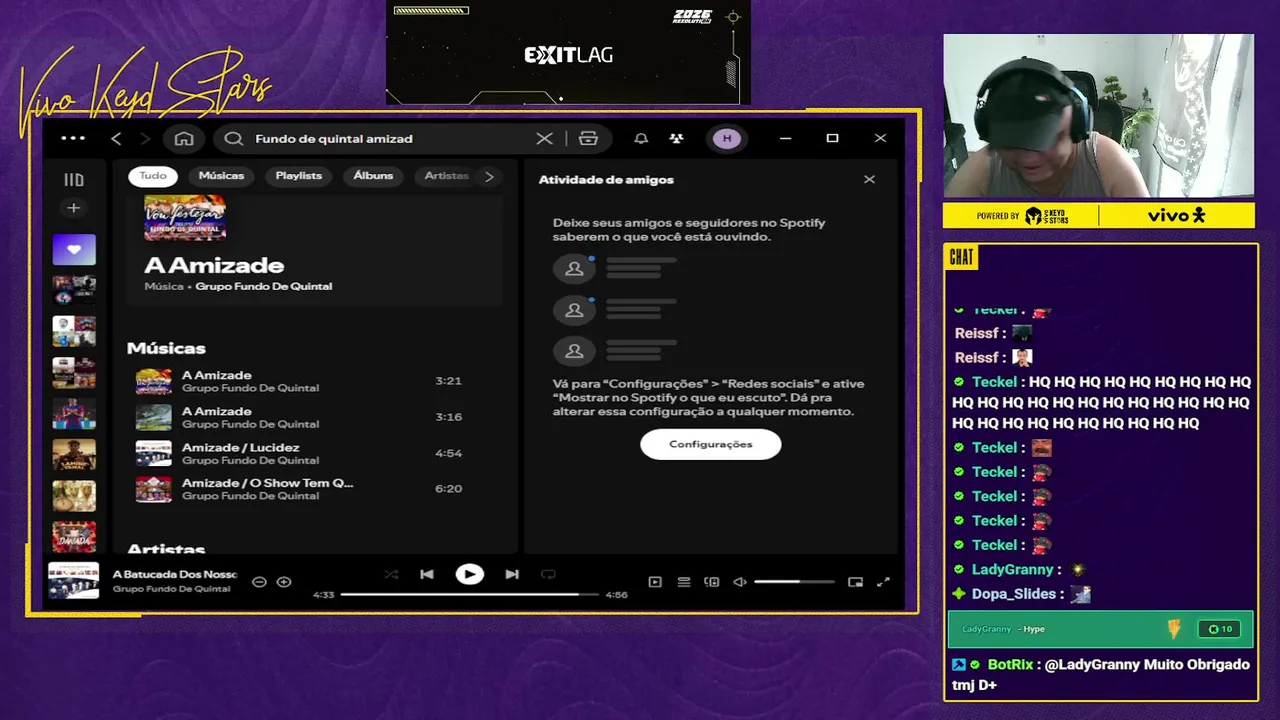Open the now-playing album cover thumbnail
Viewport: 1280px width, 720px height.
click(74, 581)
